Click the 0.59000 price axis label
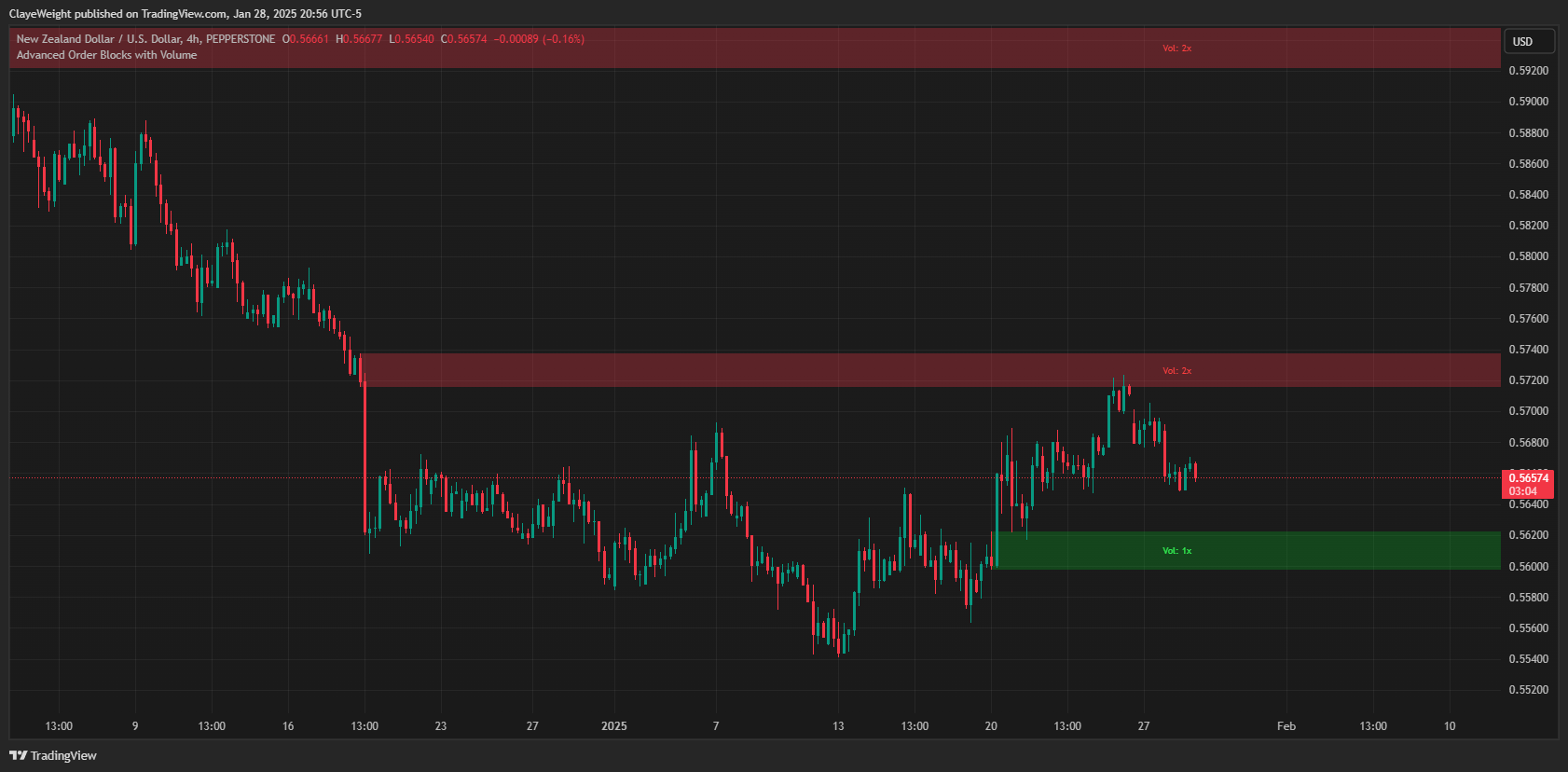The image size is (1568, 772). [x=1528, y=102]
